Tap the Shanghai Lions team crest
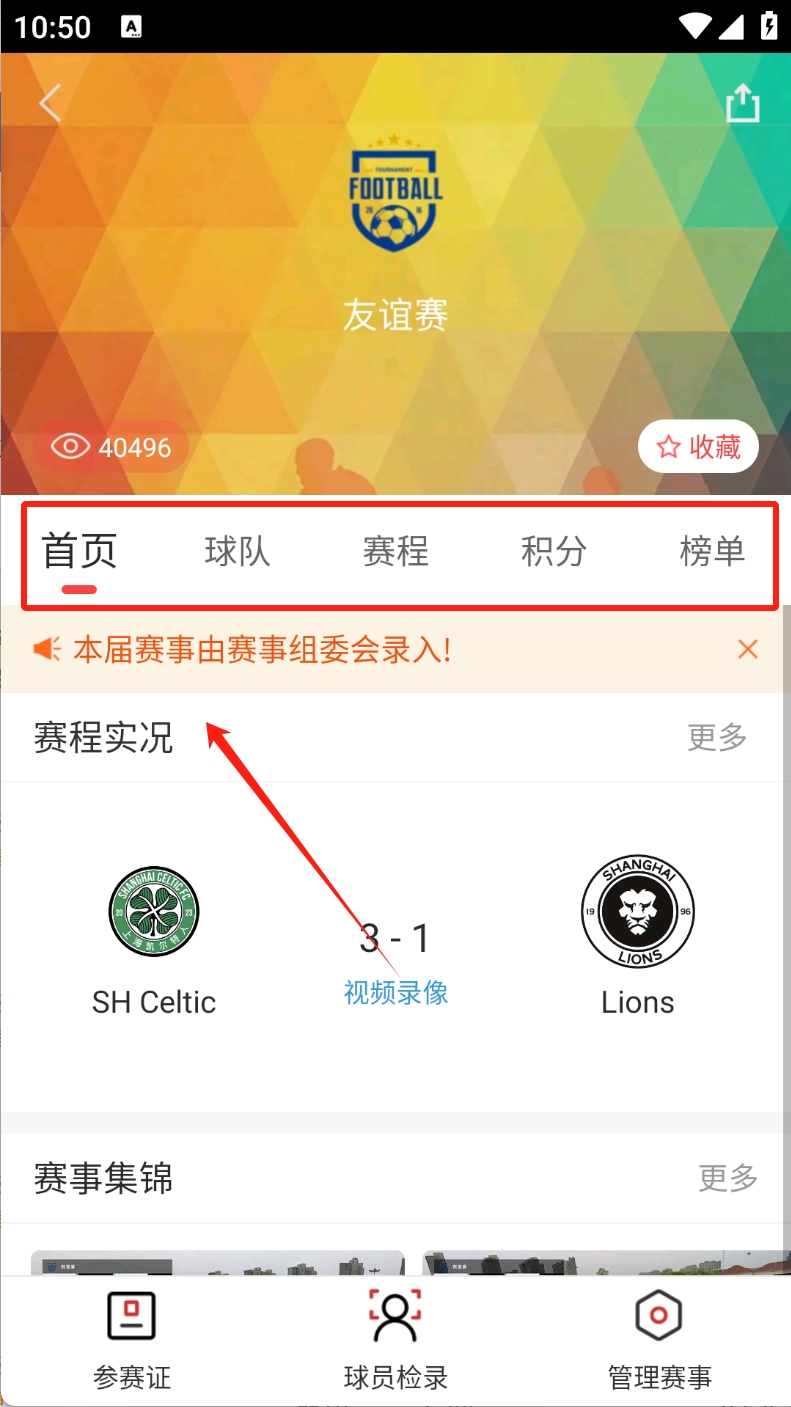The width and height of the screenshot is (791, 1407). click(638, 912)
